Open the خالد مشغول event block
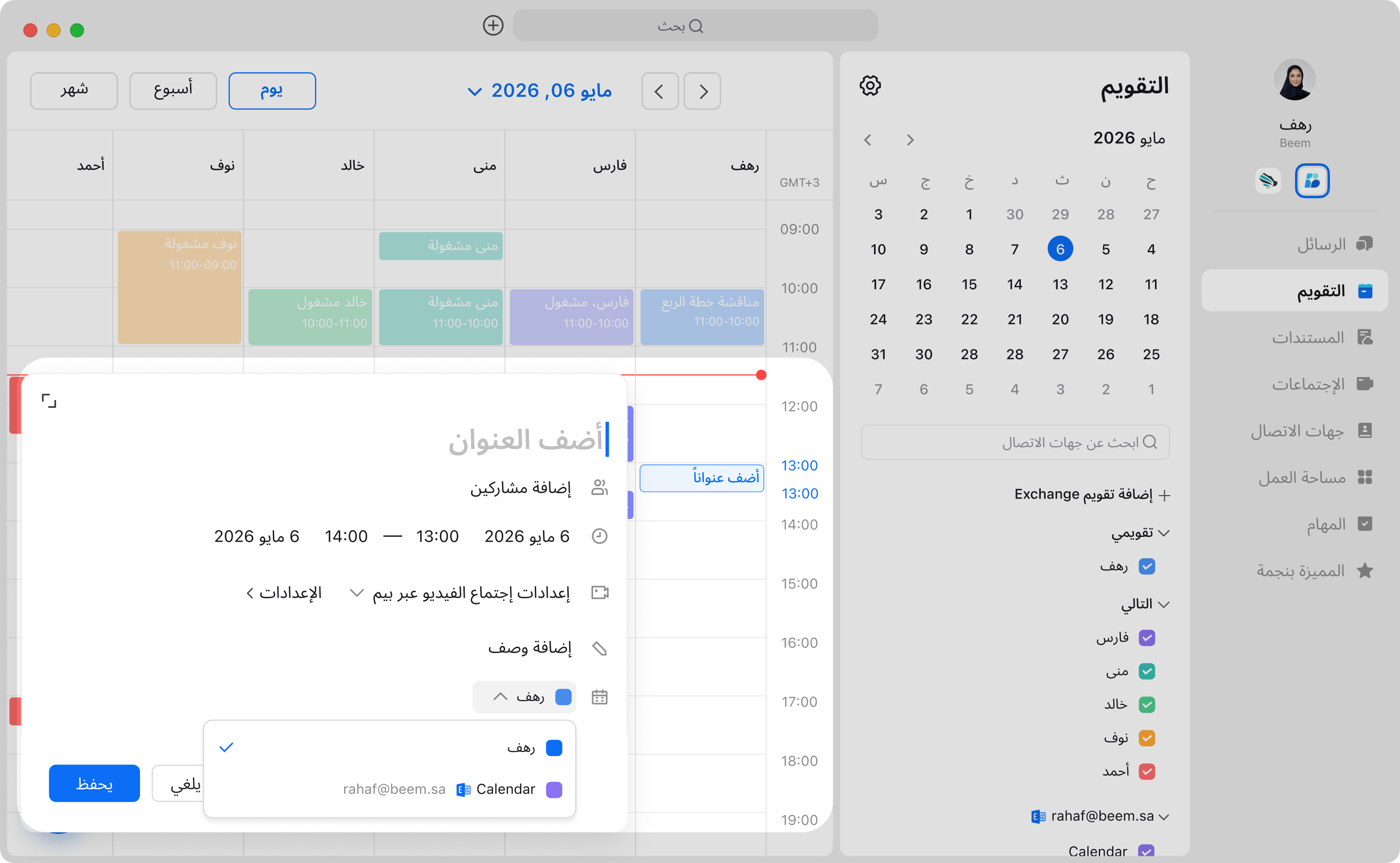 pyautogui.click(x=310, y=317)
